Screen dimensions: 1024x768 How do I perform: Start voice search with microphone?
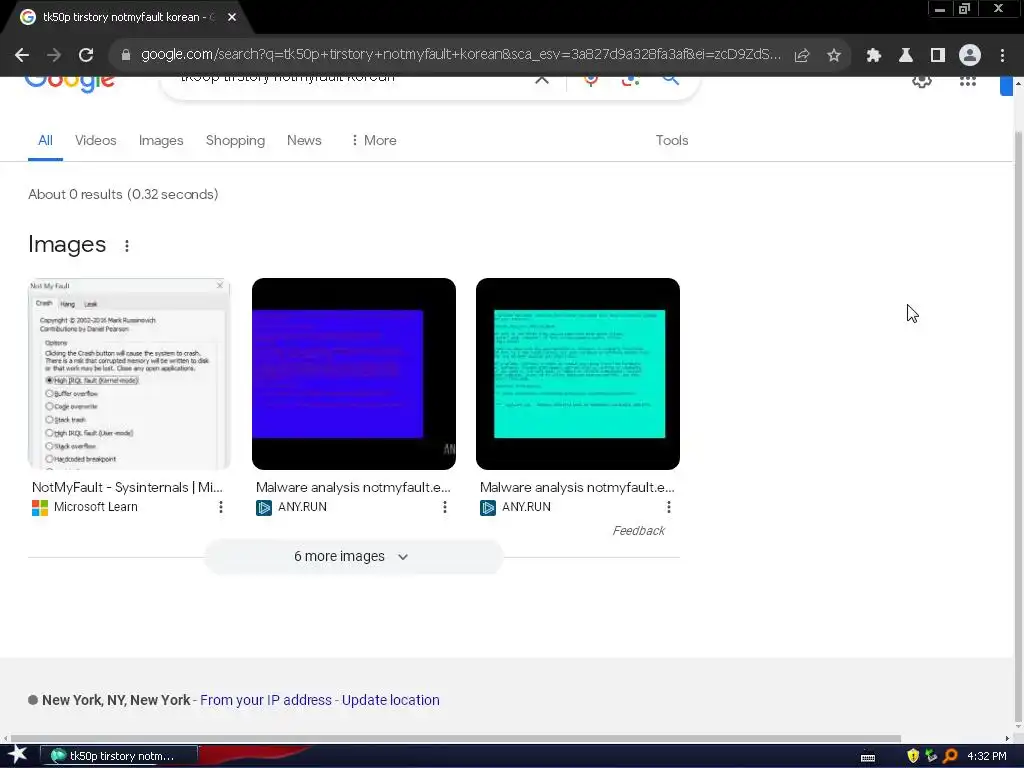(x=590, y=80)
